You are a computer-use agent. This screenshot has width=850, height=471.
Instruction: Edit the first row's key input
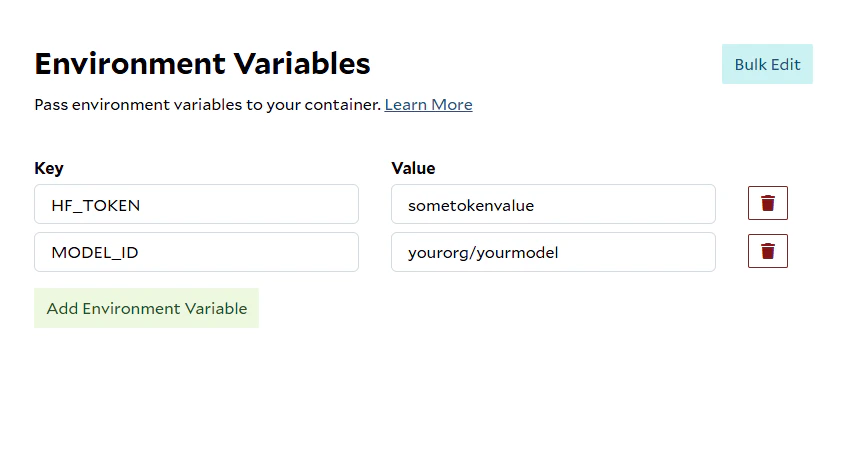point(196,204)
